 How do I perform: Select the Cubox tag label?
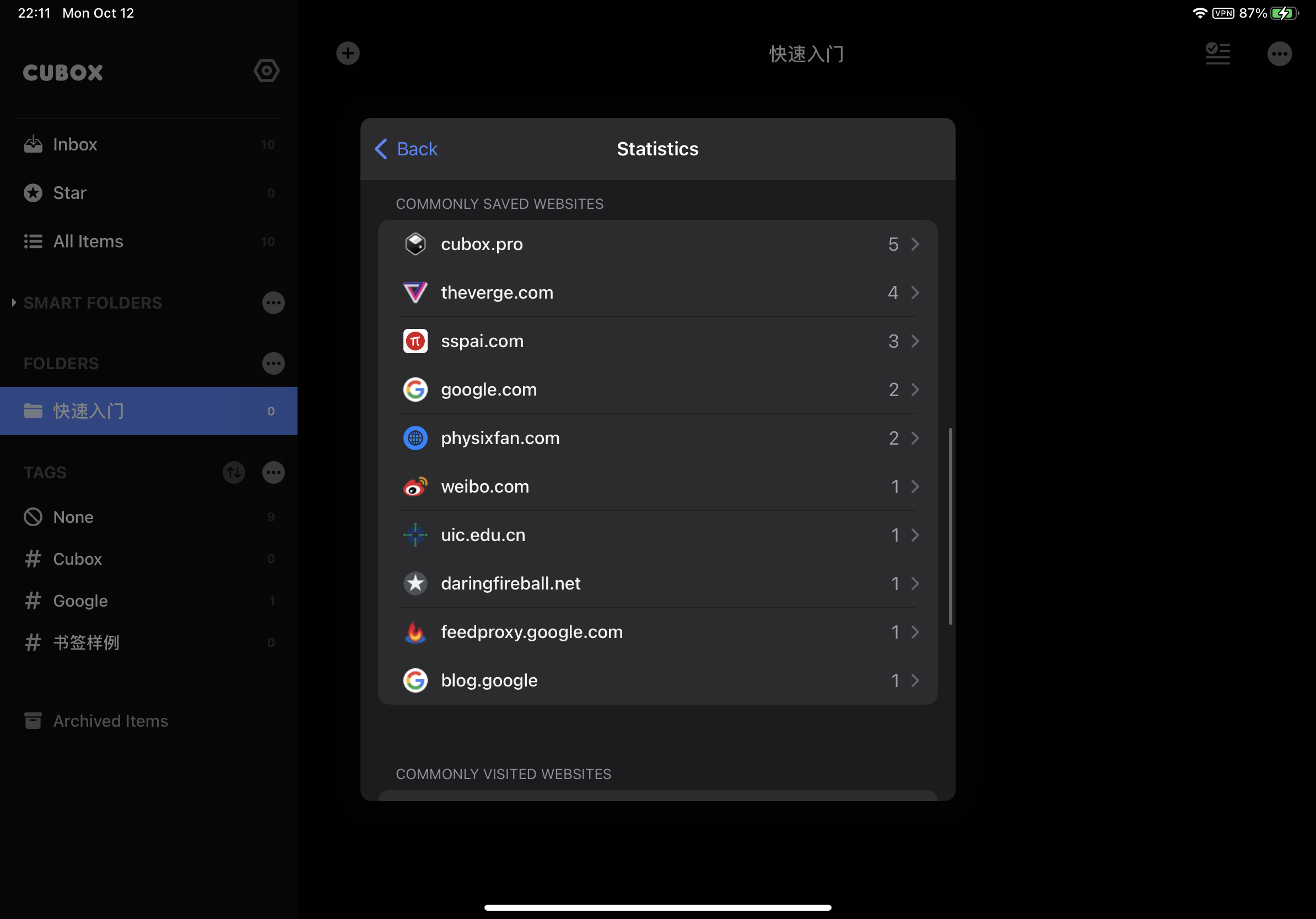tap(77, 559)
